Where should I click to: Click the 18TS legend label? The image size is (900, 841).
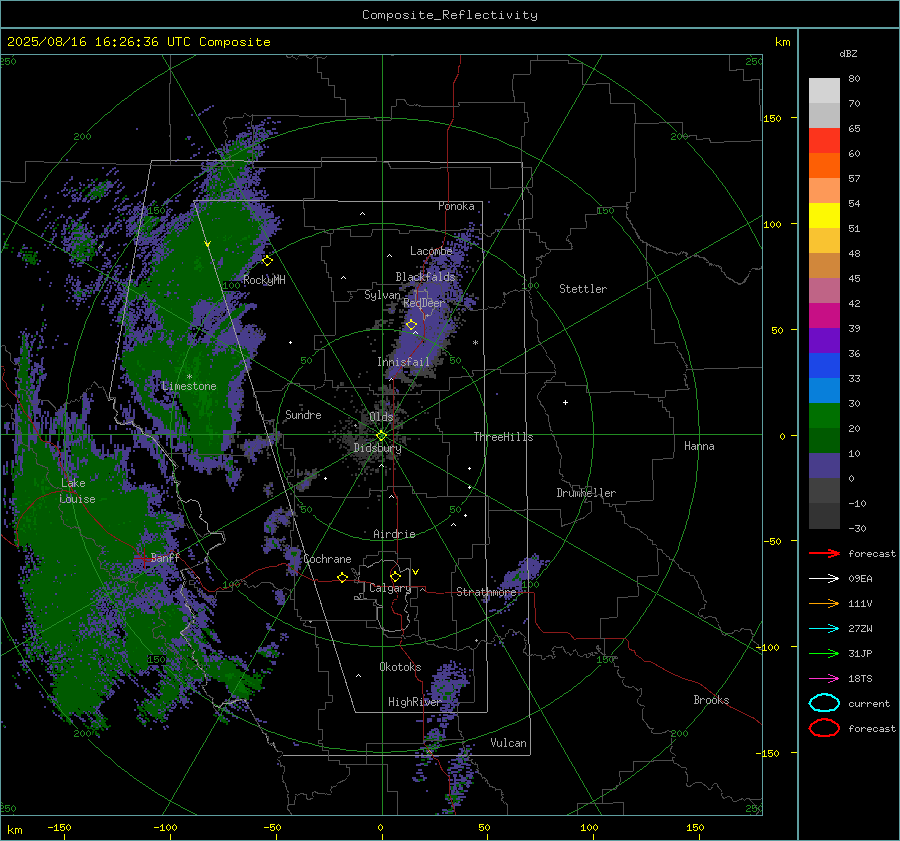860,679
